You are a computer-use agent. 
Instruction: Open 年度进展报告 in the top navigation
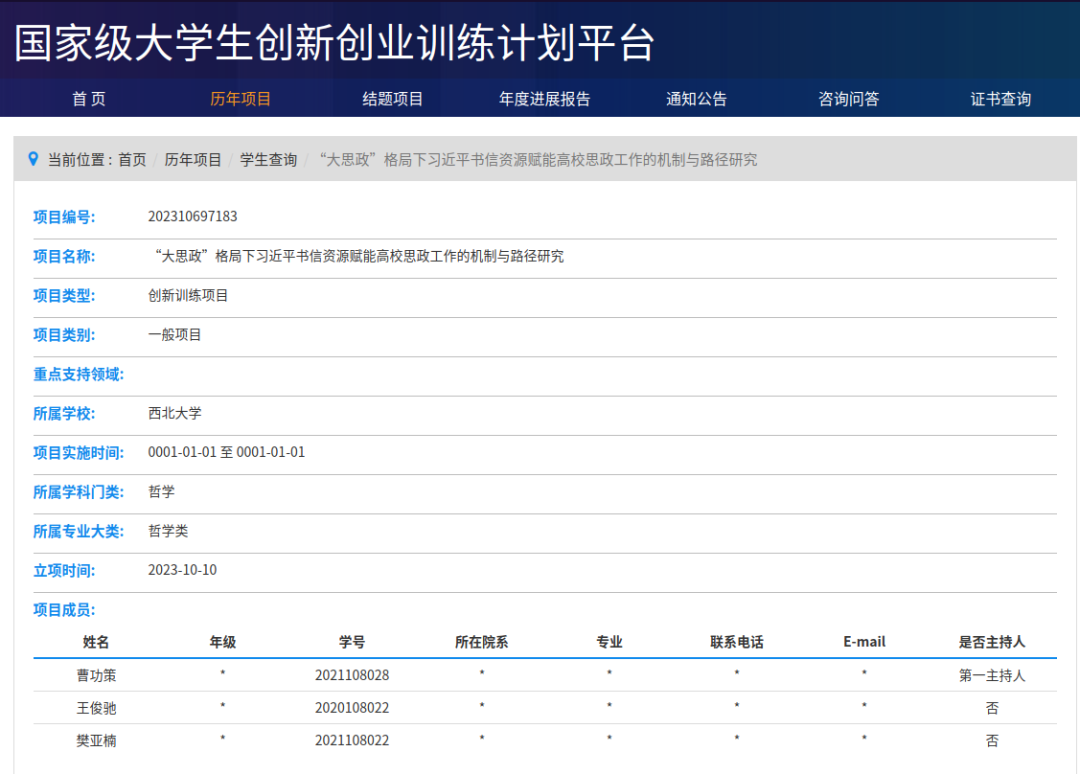tap(545, 99)
